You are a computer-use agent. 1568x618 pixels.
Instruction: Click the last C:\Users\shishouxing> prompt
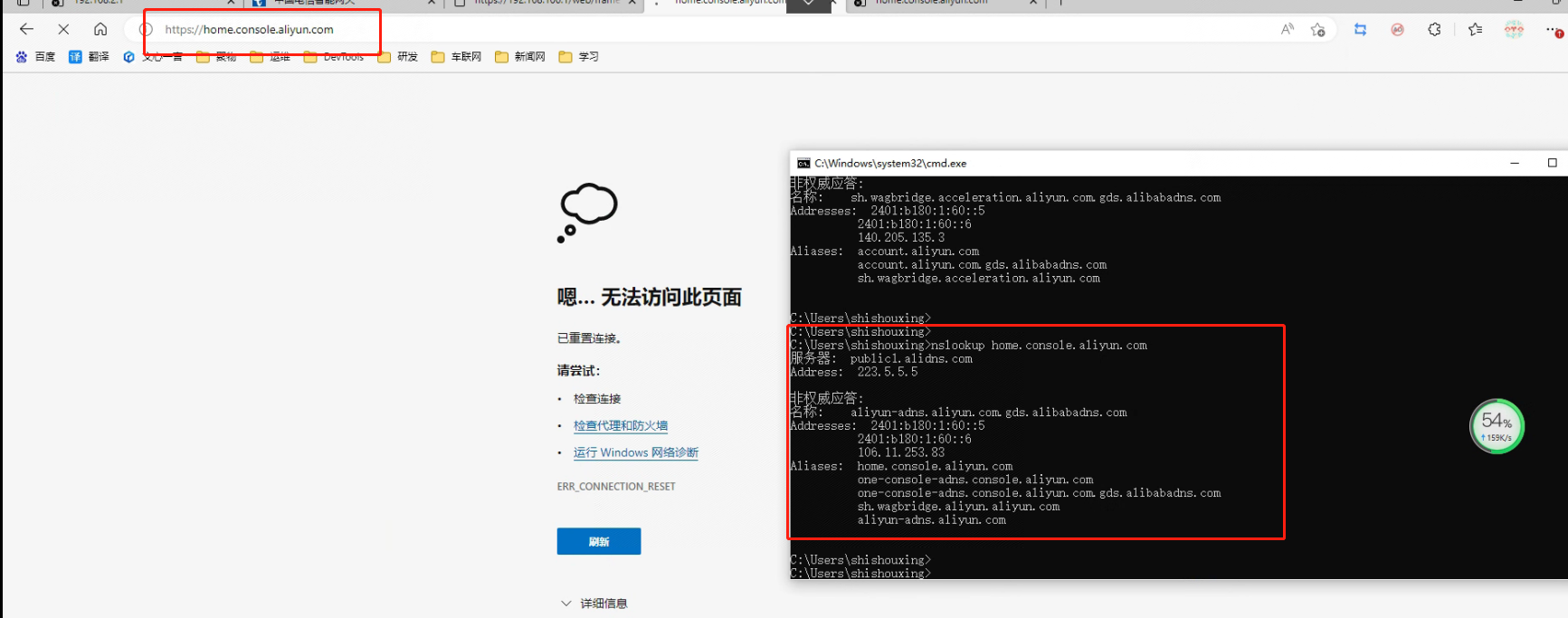860,574
